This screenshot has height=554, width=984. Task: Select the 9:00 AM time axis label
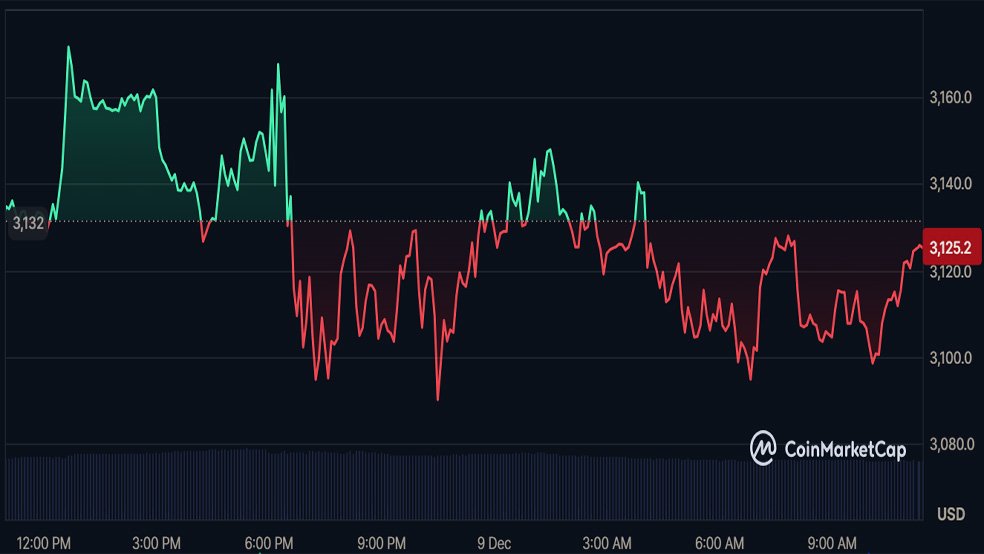(833, 543)
